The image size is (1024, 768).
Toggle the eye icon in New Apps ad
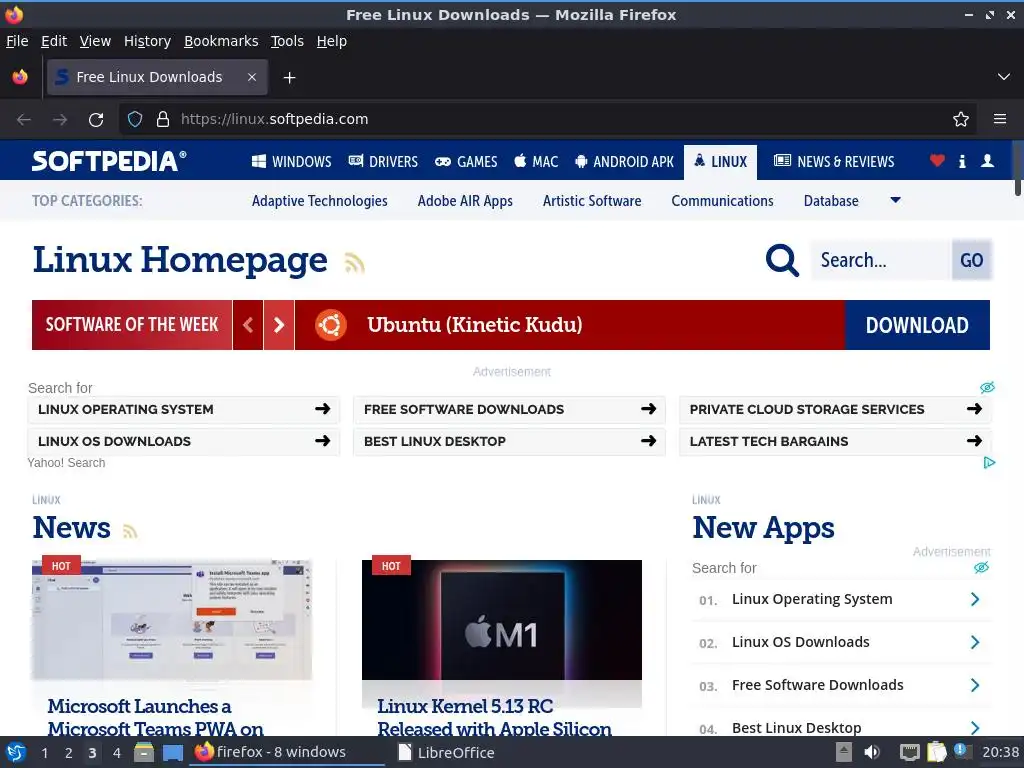(x=982, y=568)
